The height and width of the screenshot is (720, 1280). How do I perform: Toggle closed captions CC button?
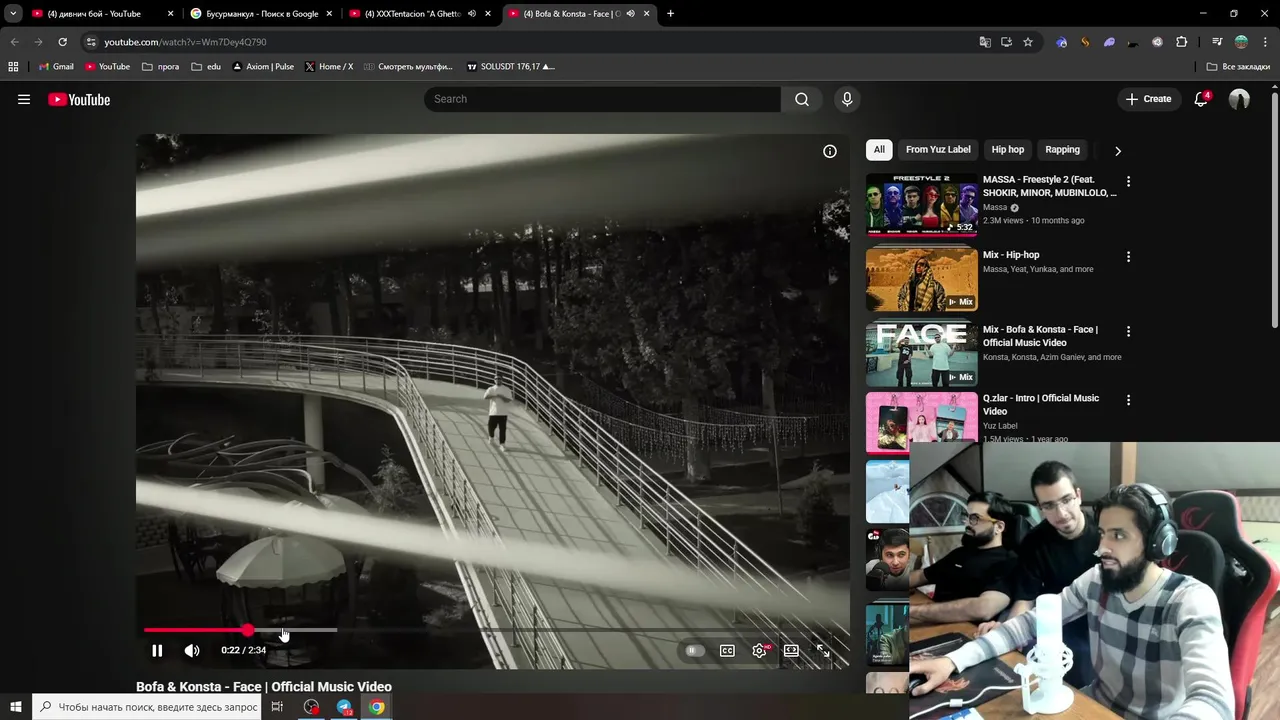(727, 650)
